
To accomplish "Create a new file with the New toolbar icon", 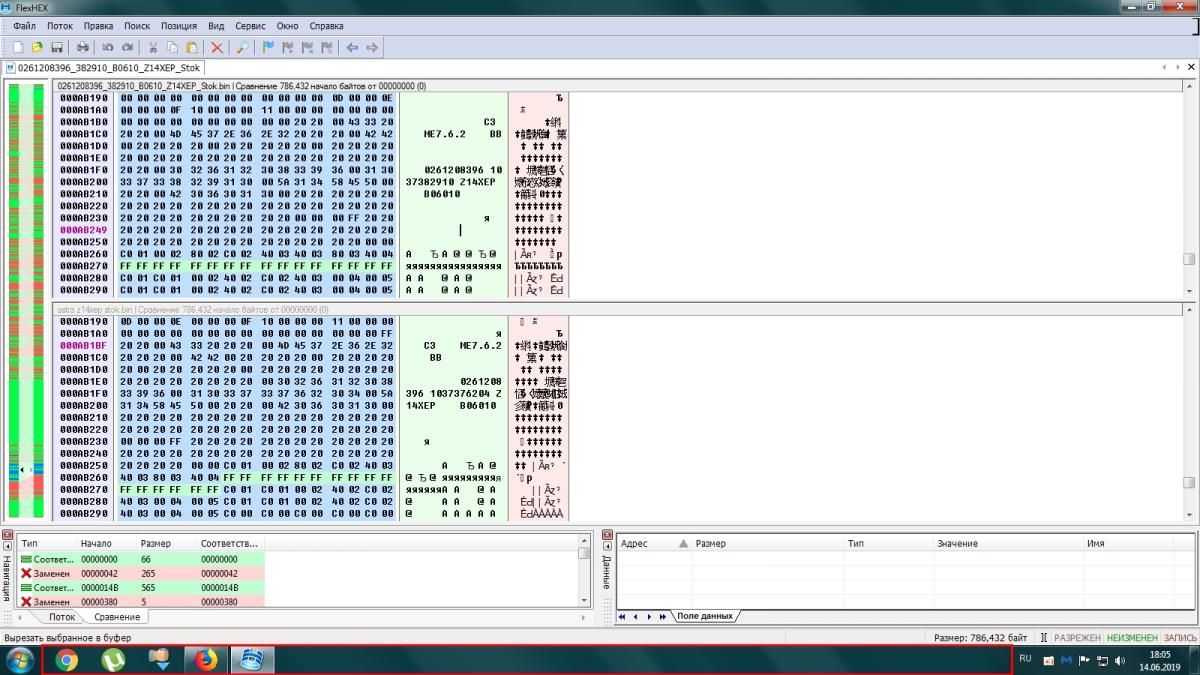I will (x=18, y=47).
